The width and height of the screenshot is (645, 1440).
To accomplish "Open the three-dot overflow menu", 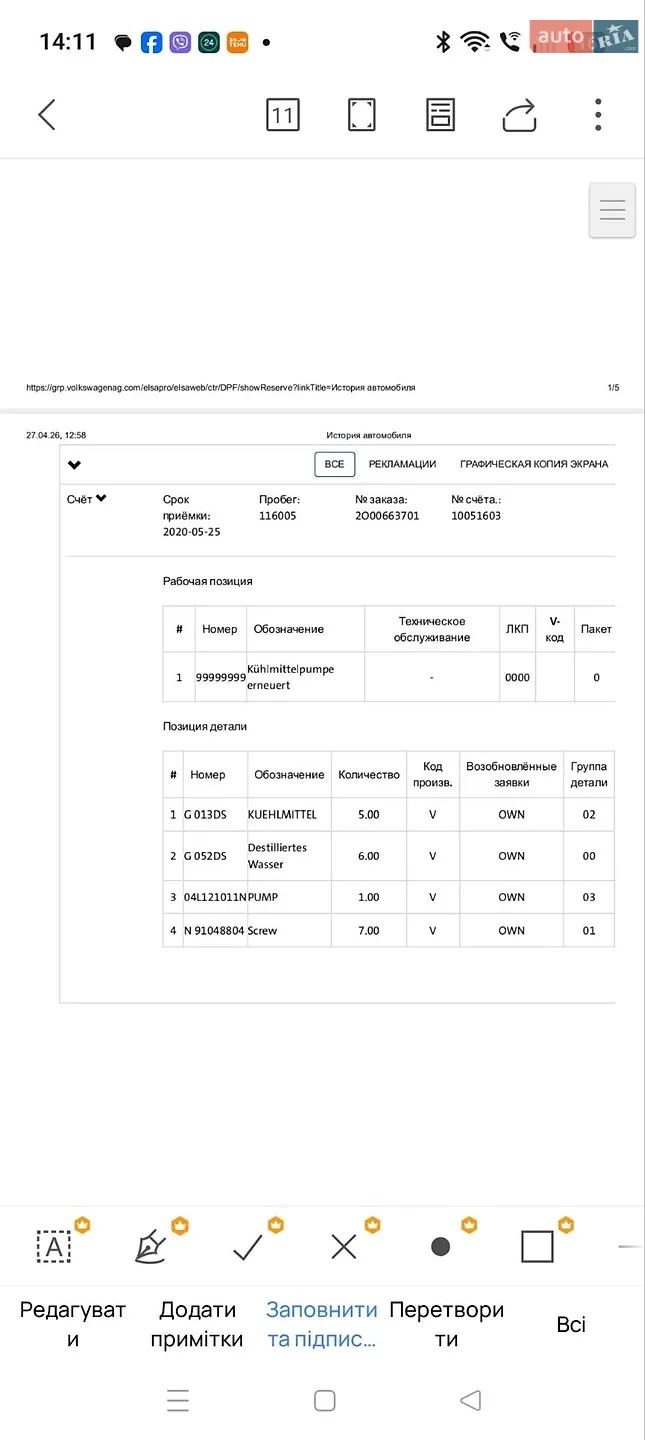I will click(x=598, y=115).
